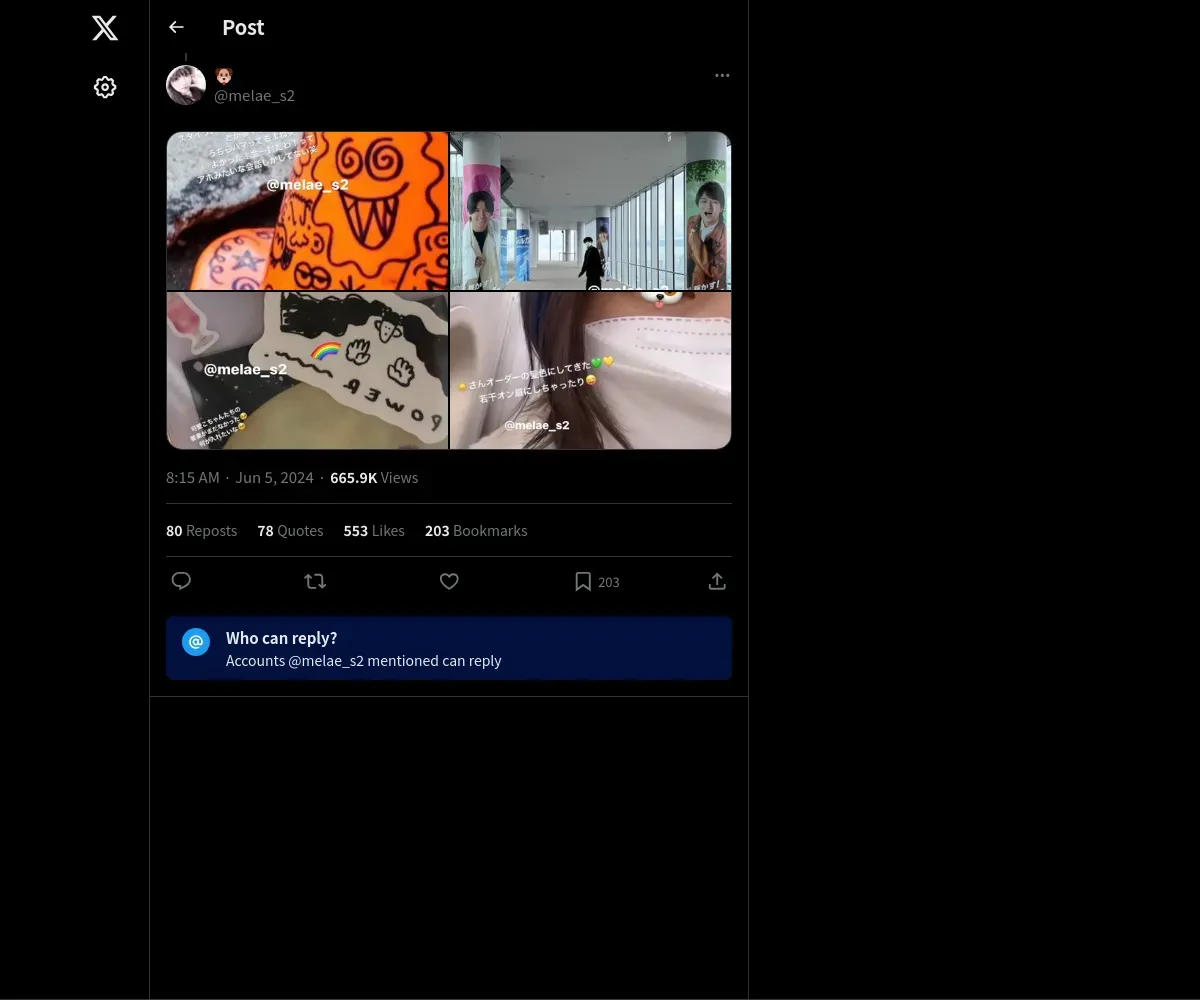Open the 78 Quotes list
Image resolution: width=1200 pixels, height=1000 pixels.
tap(290, 531)
